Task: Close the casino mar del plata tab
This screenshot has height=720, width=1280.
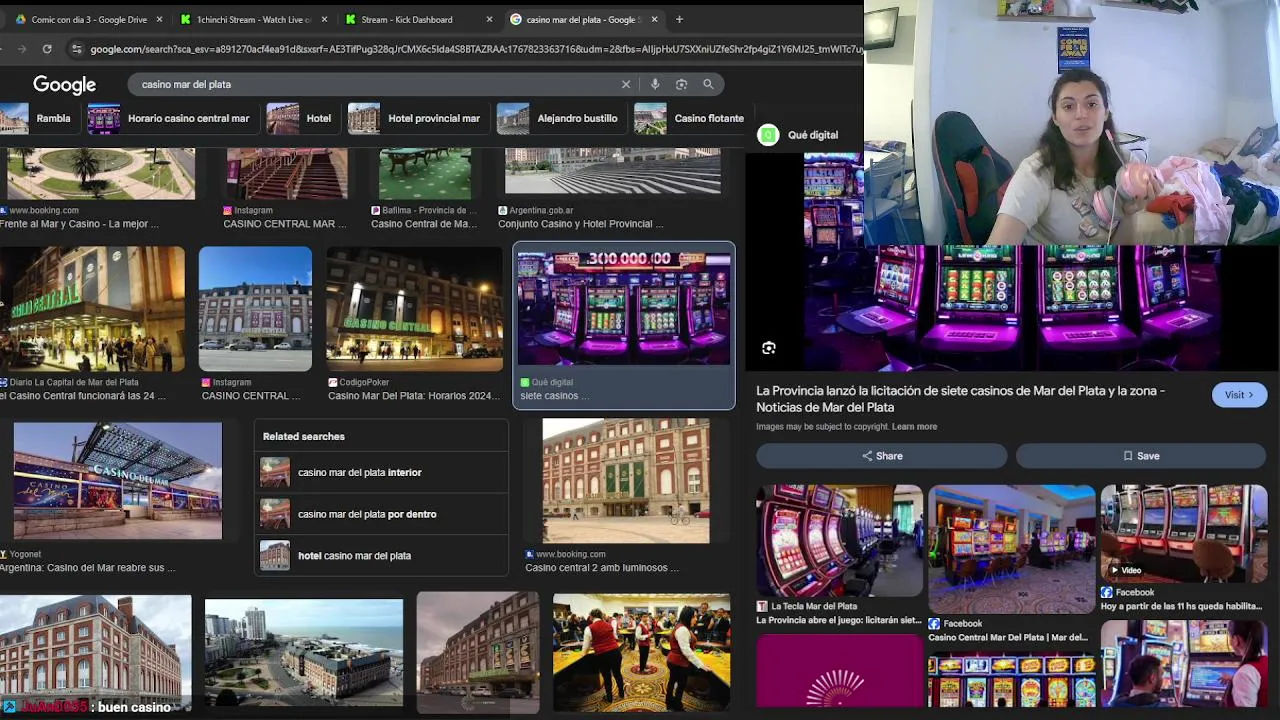Action: pyautogui.click(x=654, y=19)
